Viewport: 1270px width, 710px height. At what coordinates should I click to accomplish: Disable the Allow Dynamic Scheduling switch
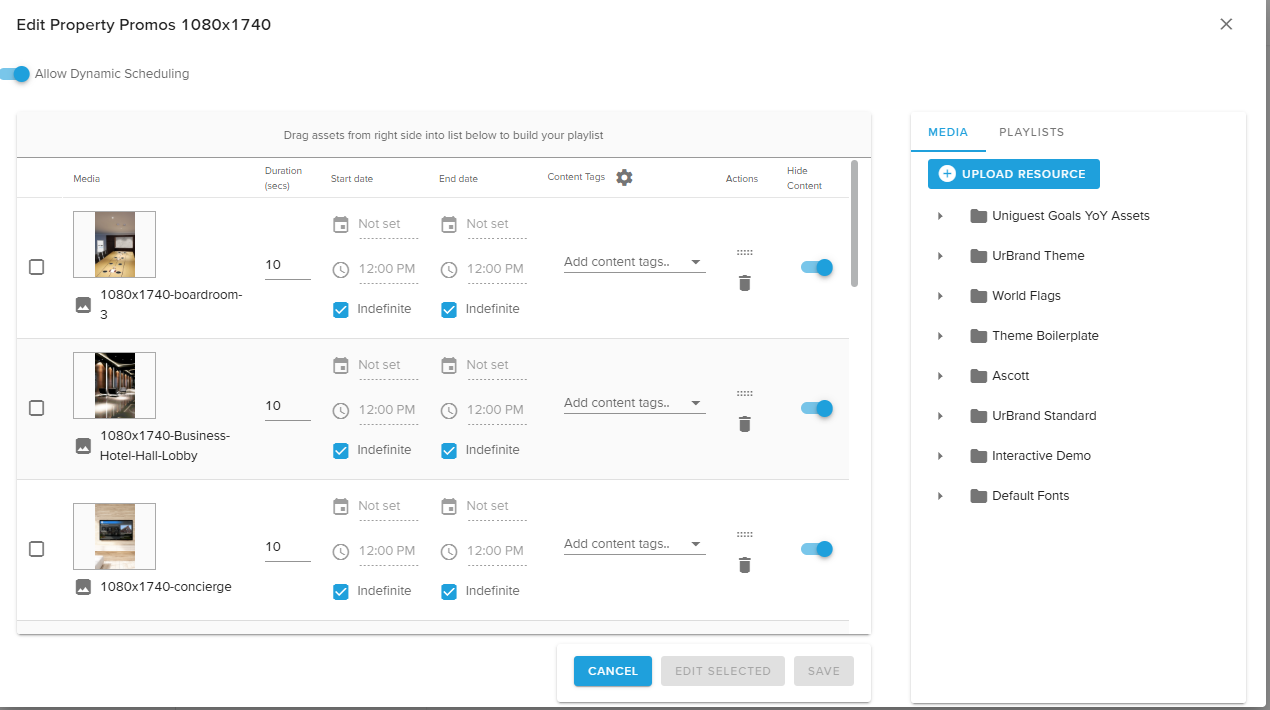[16, 74]
